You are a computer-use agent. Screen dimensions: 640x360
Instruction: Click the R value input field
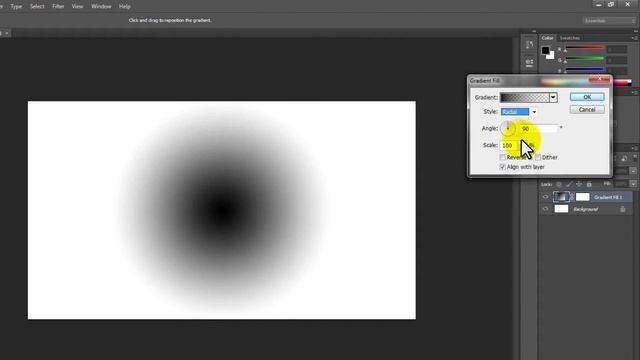[617, 49]
